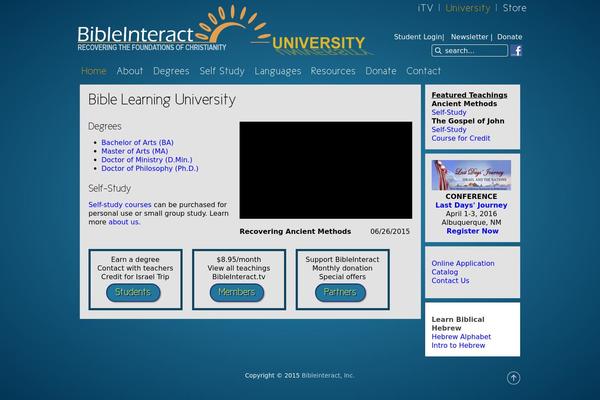Open the Hebrew Alphabet link
Screen dimensions: 600x400
[x=461, y=337]
